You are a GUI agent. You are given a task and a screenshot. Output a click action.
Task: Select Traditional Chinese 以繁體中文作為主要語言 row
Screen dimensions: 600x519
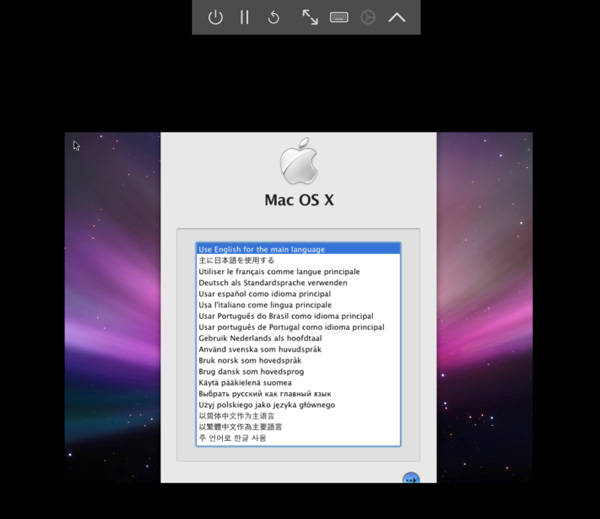coord(298,427)
